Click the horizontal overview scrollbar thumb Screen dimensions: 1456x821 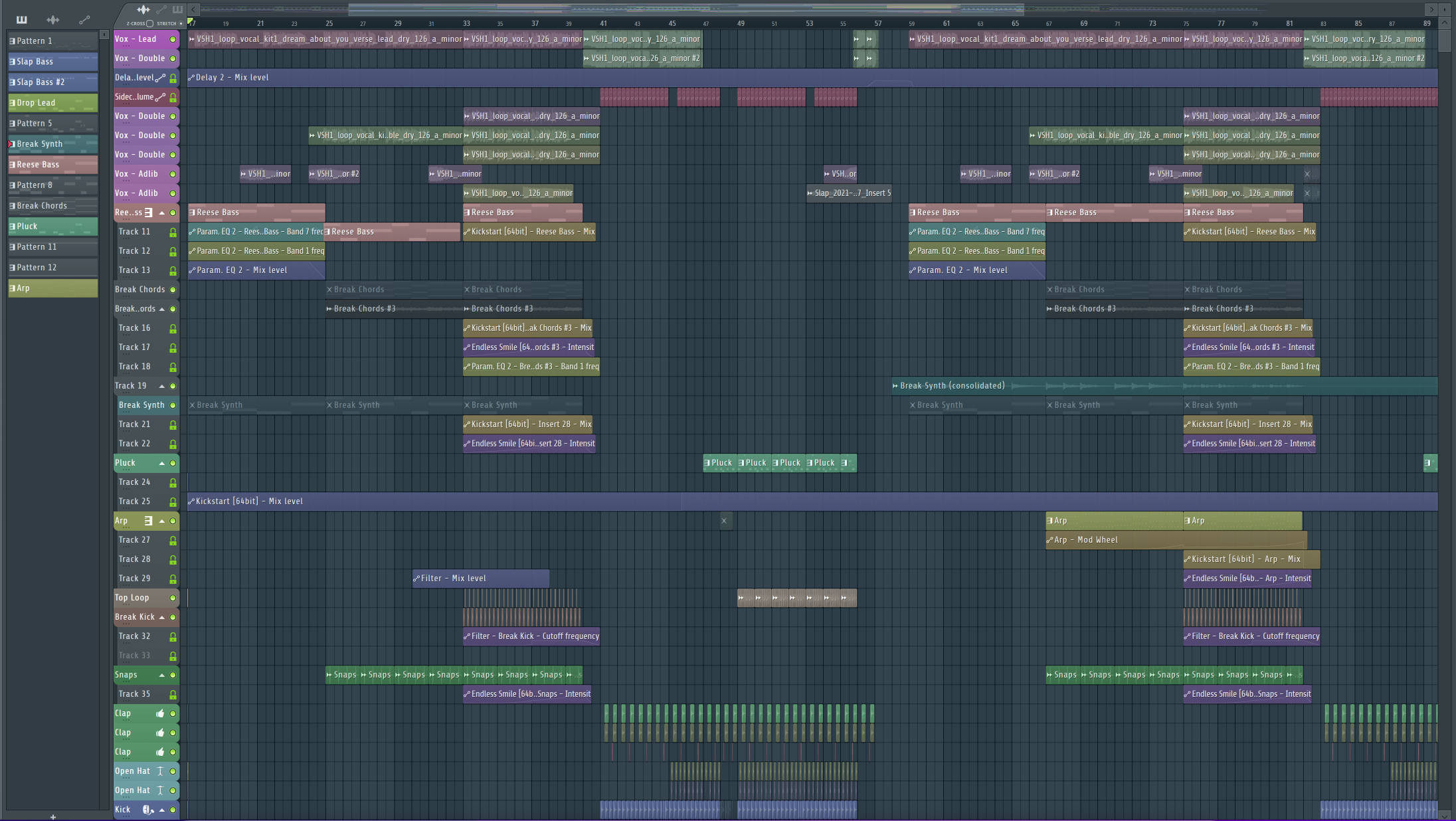[685, 9]
